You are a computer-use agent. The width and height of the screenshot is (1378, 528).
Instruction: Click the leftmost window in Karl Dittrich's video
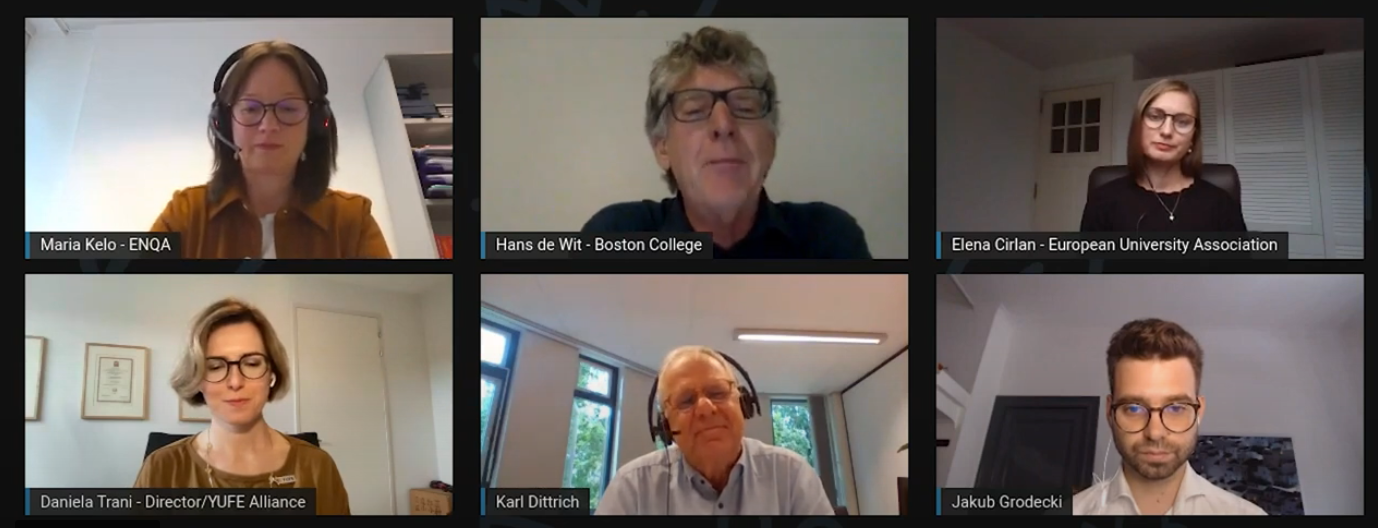pyautogui.click(x=498, y=400)
